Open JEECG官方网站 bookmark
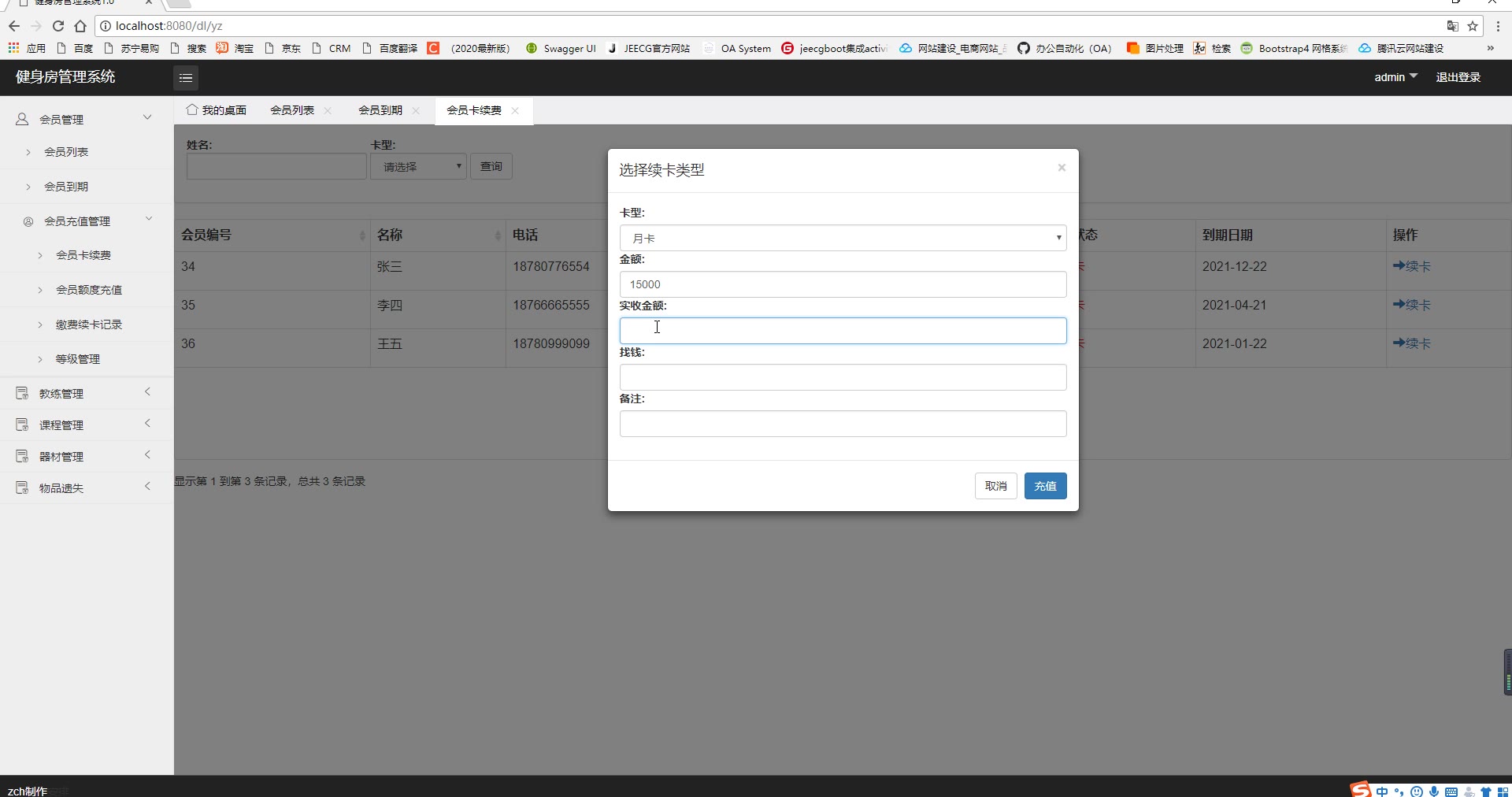Screen dimensions: 1512x797 (648, 48)
